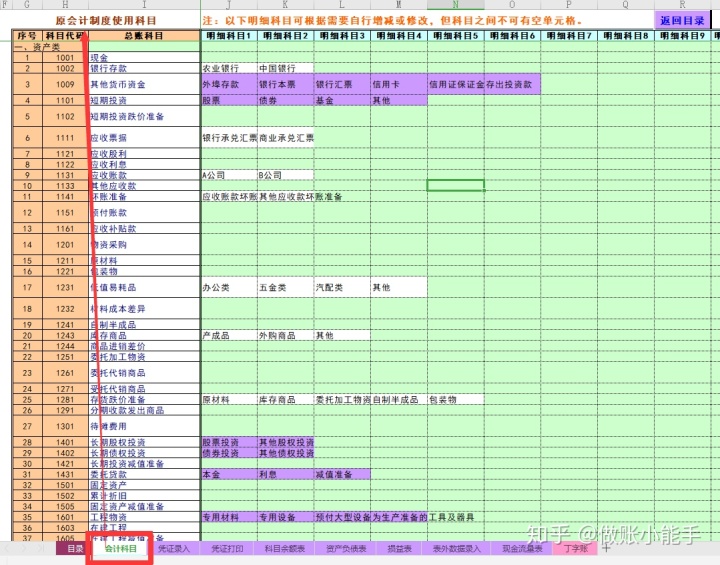Image resolution: width=720 pixels, height=565 pixels.
Task: Select the 五金类 cell
Action: click(x=286, y=287)
